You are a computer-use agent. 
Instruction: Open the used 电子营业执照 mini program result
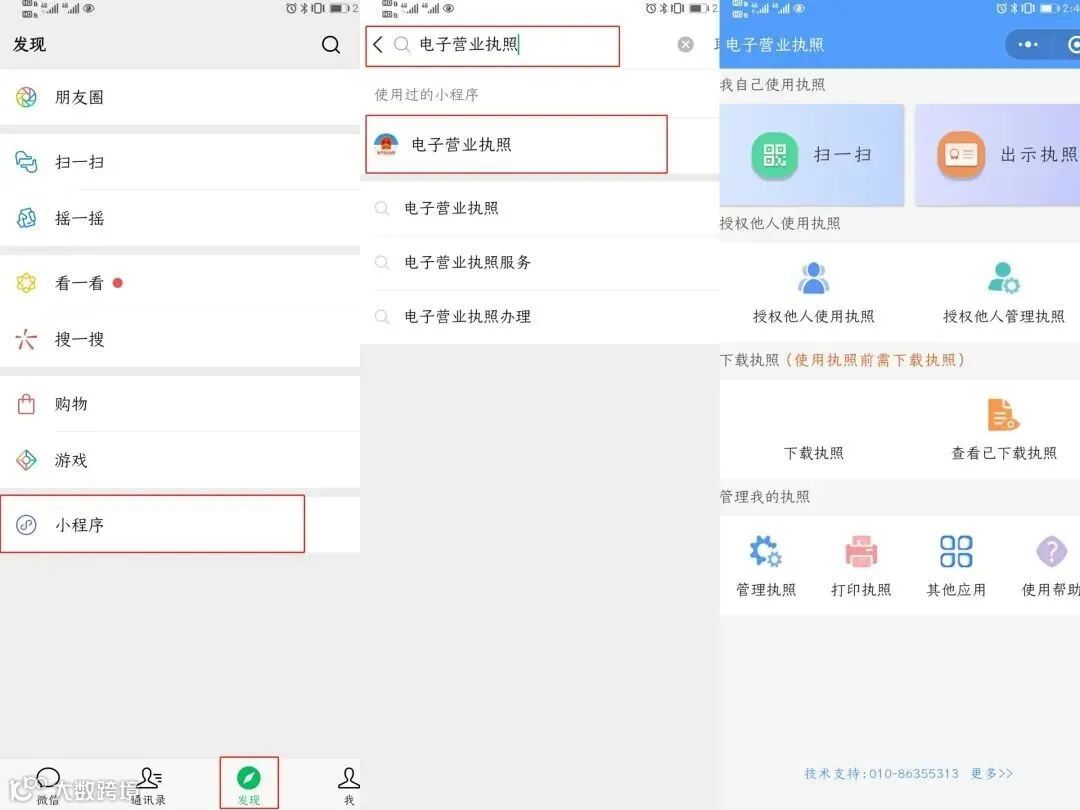(517, 144)
